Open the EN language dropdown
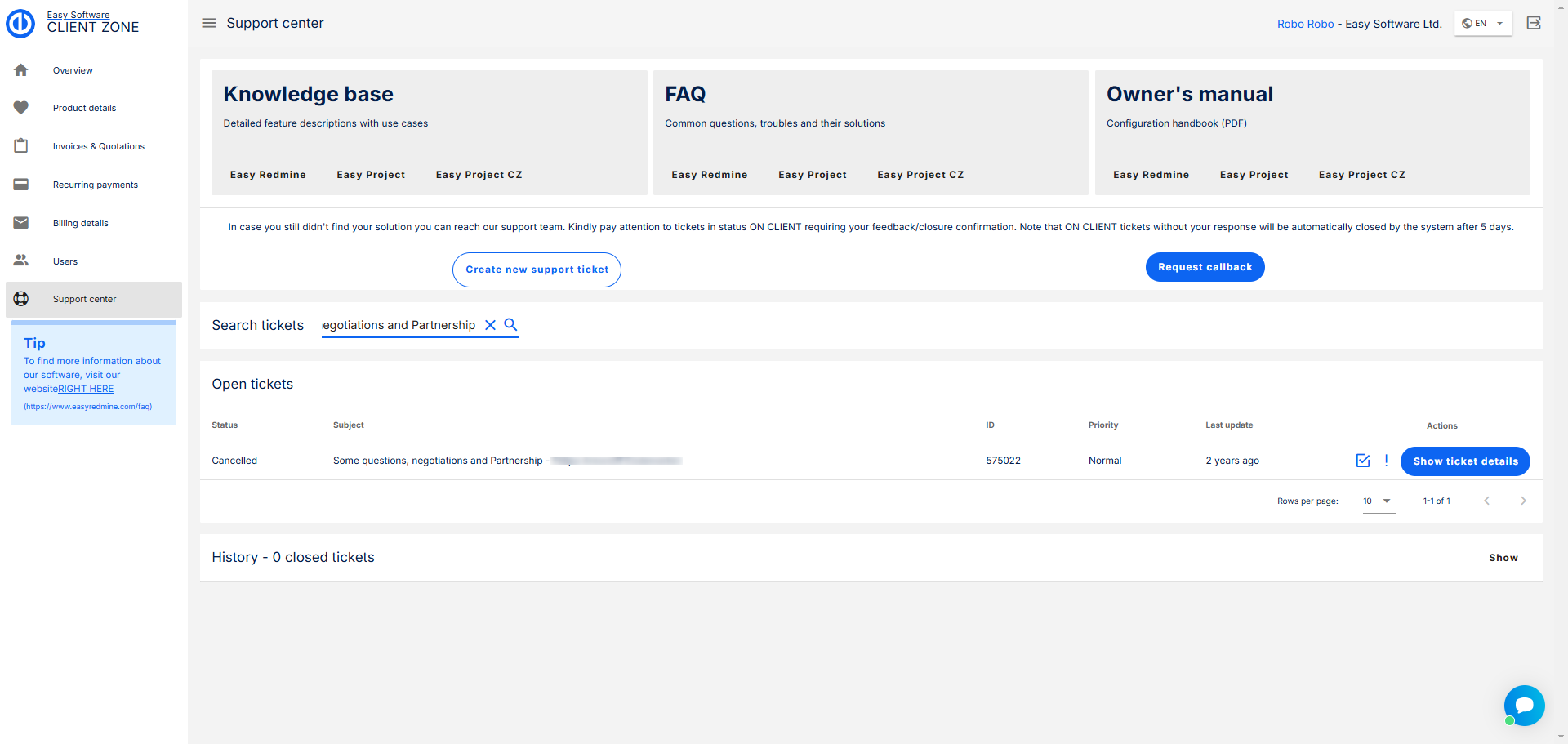Viewport: 1568px width, 744px height. [1482, 24]
